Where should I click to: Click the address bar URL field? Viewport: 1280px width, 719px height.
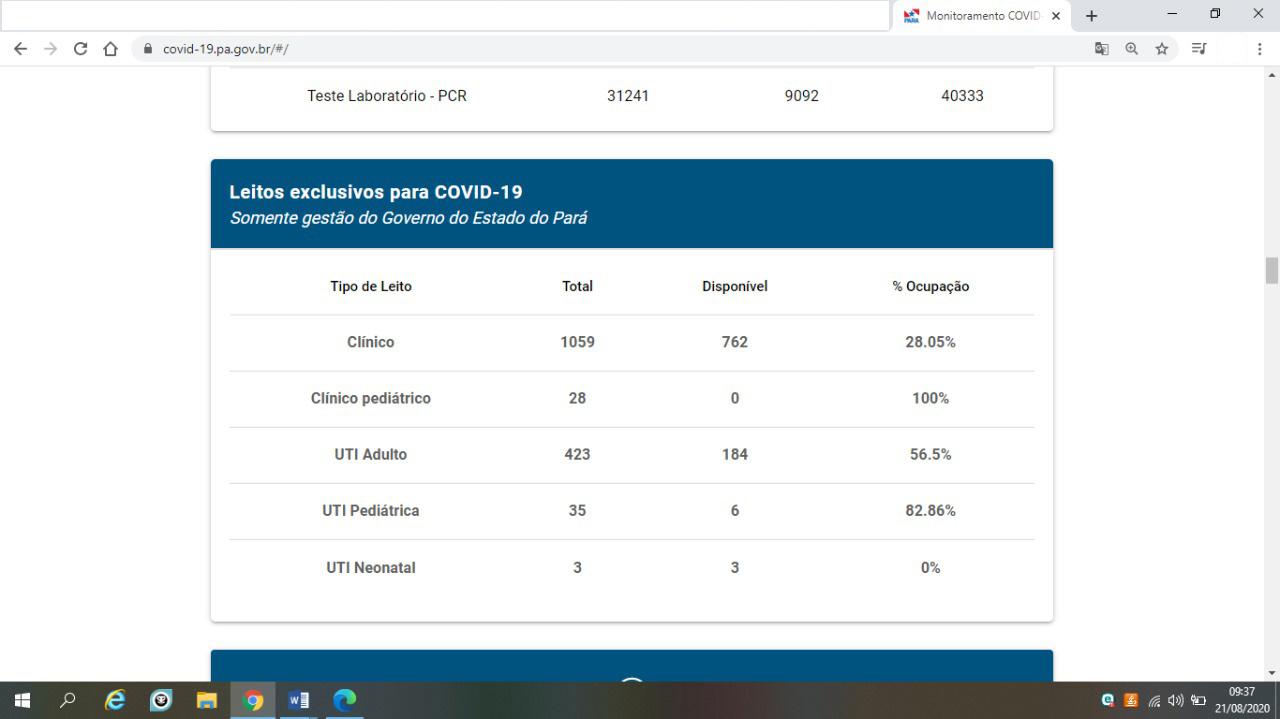[x=600, y=48]
